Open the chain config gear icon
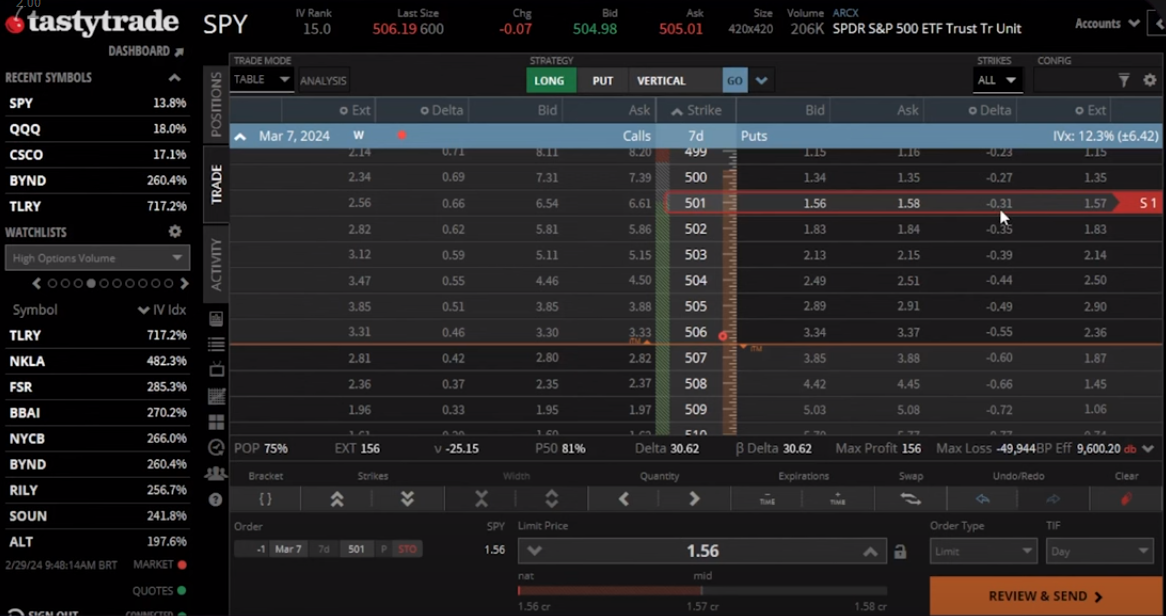This screenshot has width=1166, height=616. pos(1149,80)
